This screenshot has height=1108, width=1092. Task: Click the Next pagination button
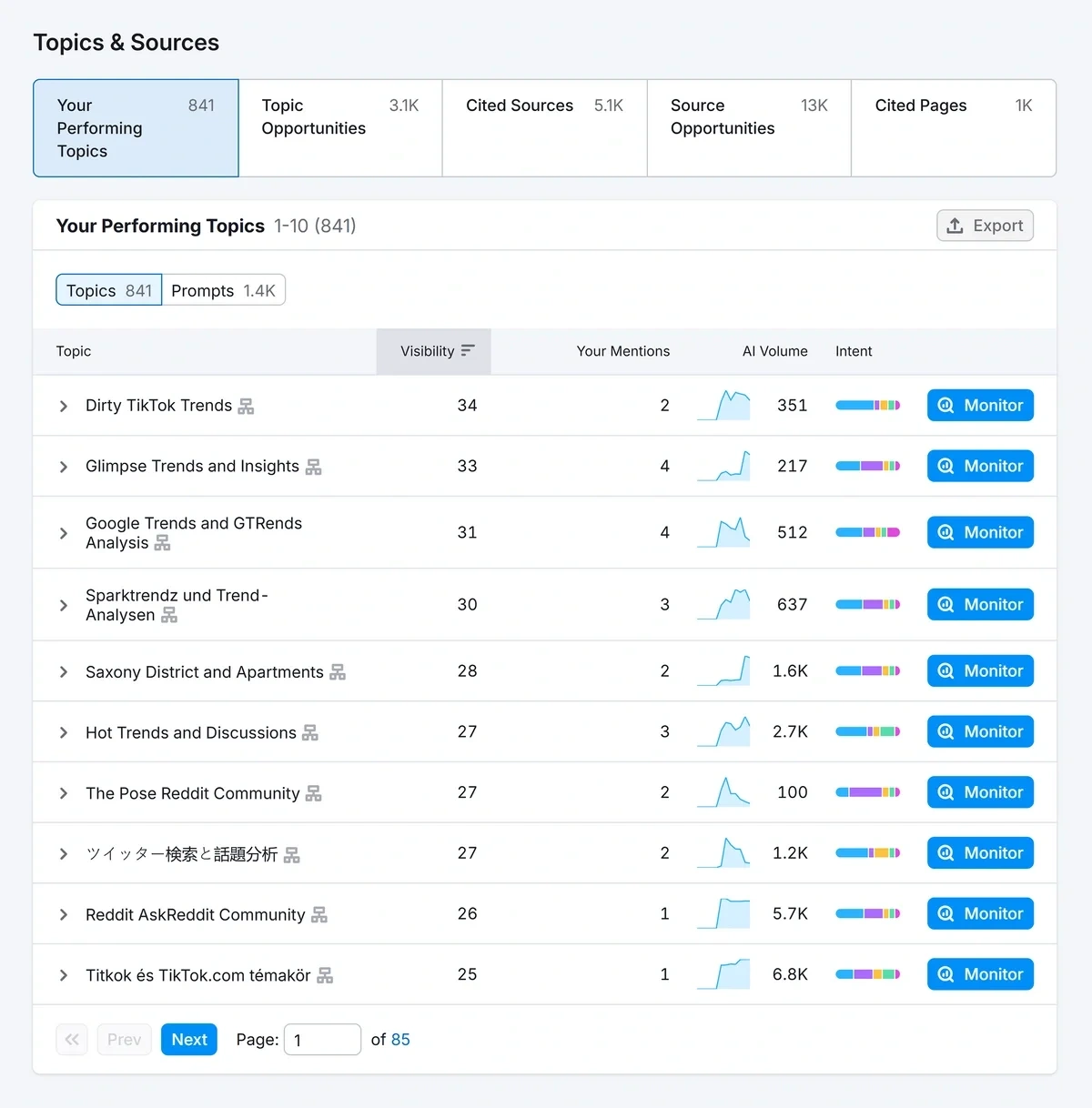click(x=188, y=1039)
